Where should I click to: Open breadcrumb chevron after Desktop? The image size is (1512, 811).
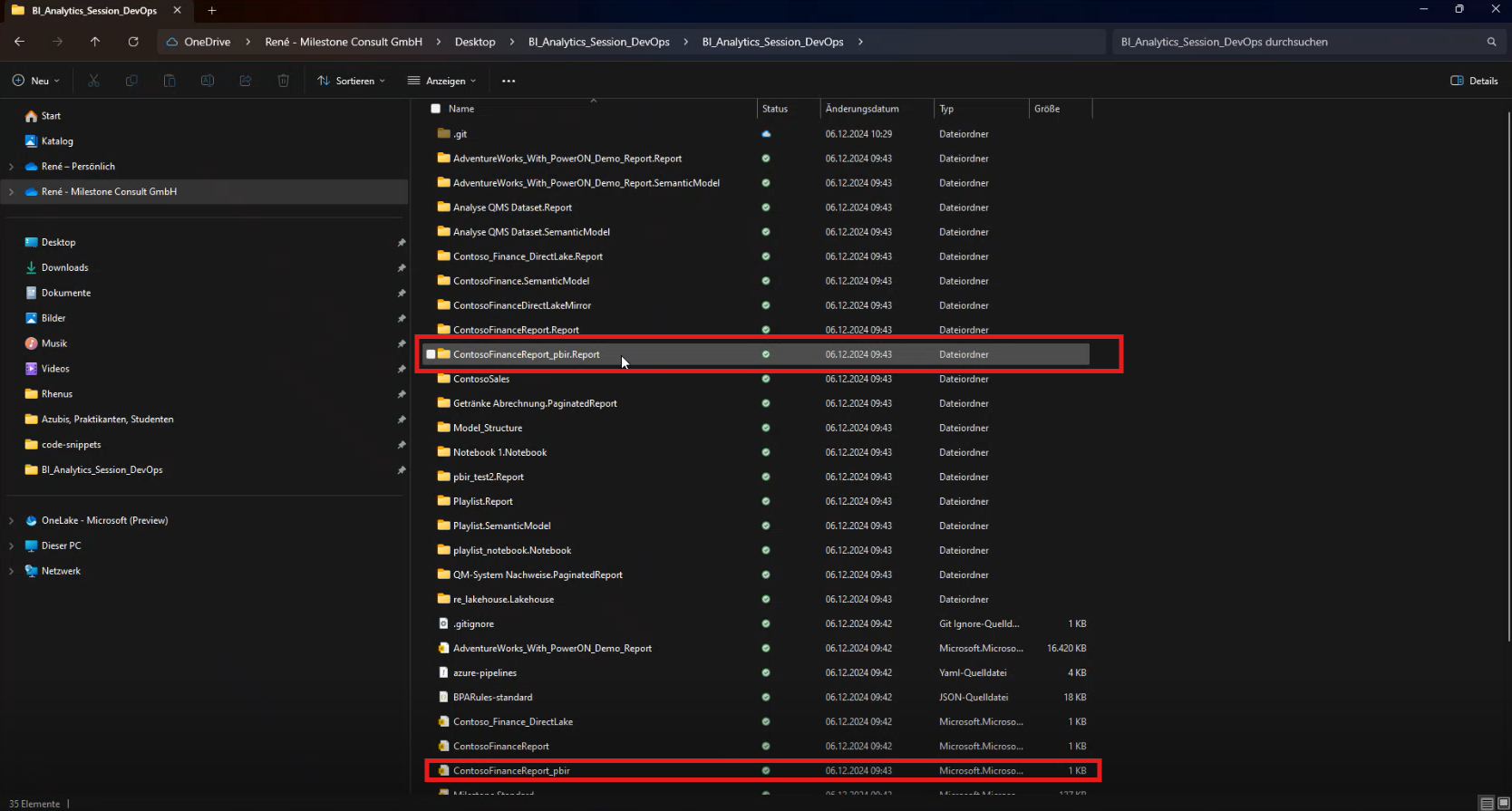511,42
